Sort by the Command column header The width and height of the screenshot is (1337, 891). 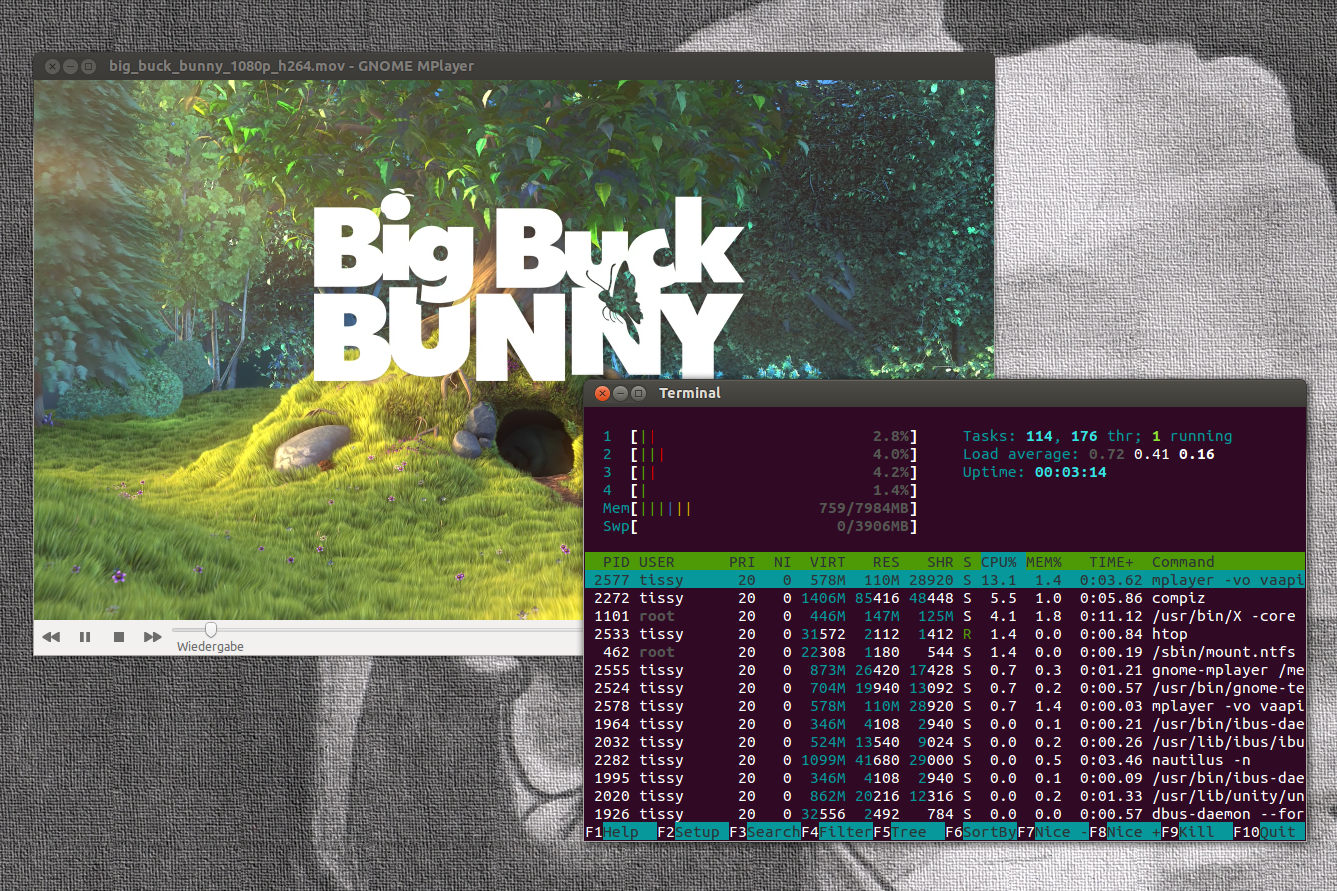(1183, 562)
